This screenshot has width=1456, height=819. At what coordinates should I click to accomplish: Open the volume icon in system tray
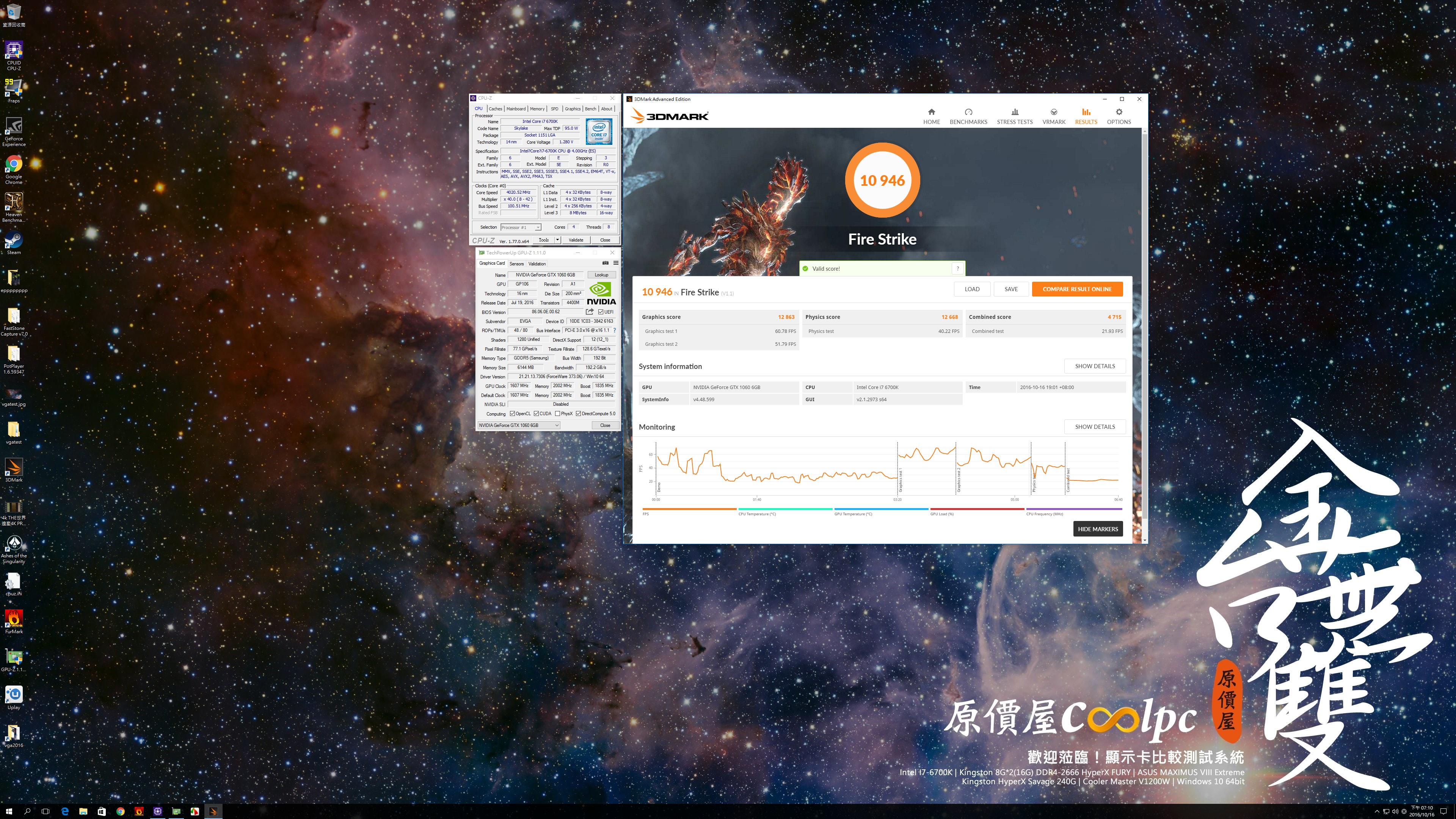tap(1395, 812)
